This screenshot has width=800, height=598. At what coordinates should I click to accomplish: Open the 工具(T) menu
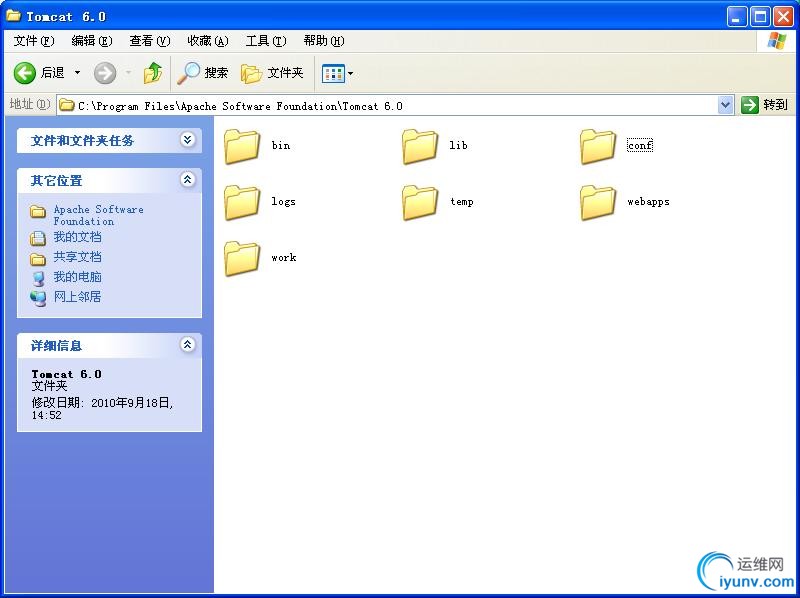tap(266, 41)
